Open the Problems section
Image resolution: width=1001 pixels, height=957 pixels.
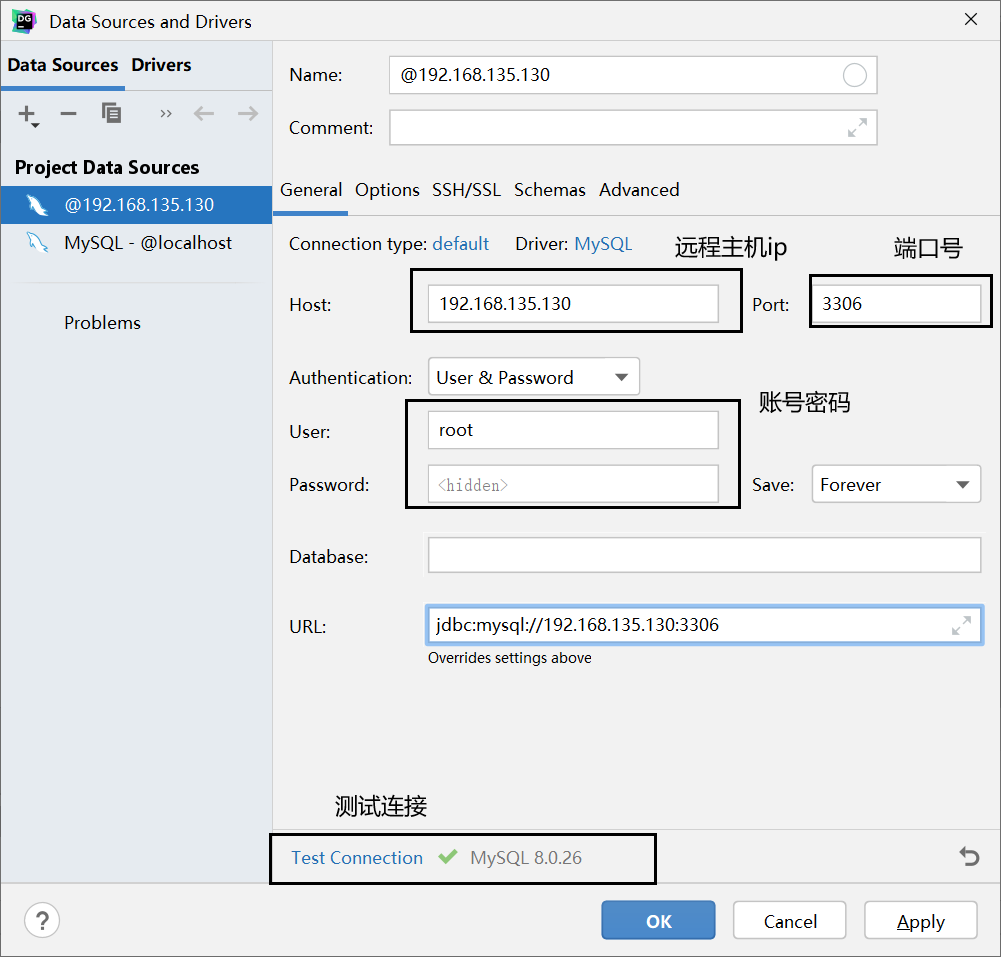102,323
